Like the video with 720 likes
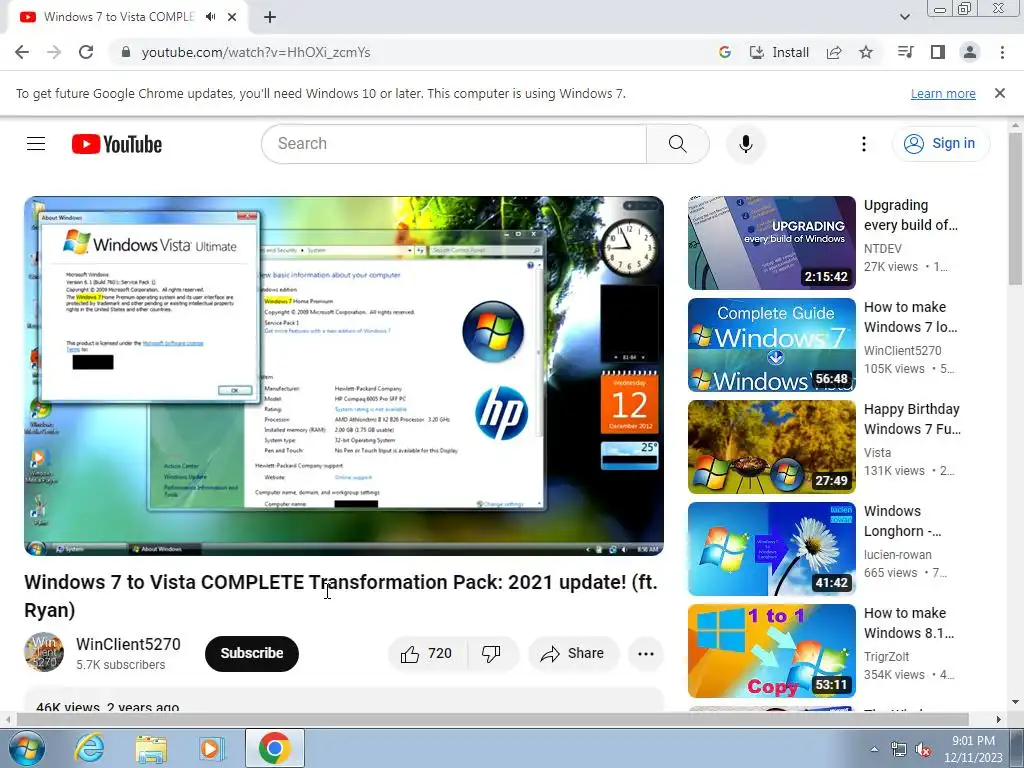1024x768 pixels. 427,653
